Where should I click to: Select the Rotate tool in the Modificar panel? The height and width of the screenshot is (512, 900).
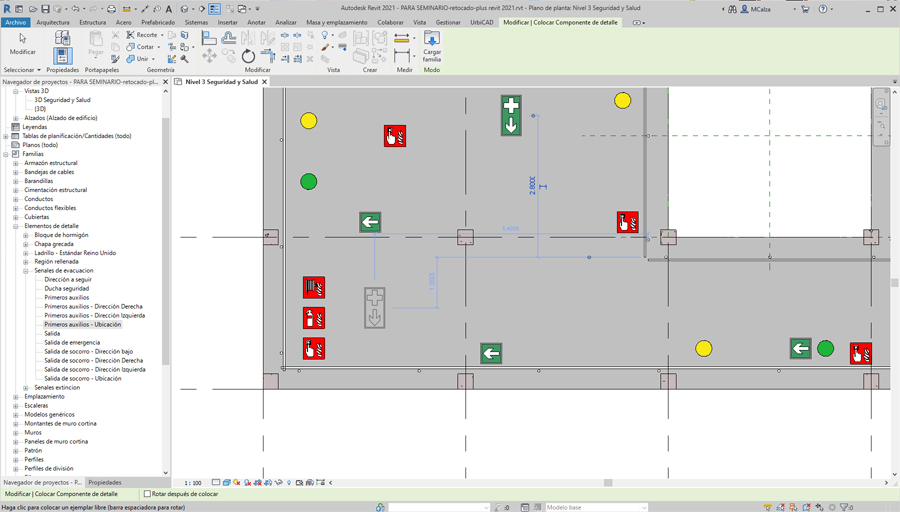tap(248, 57)
